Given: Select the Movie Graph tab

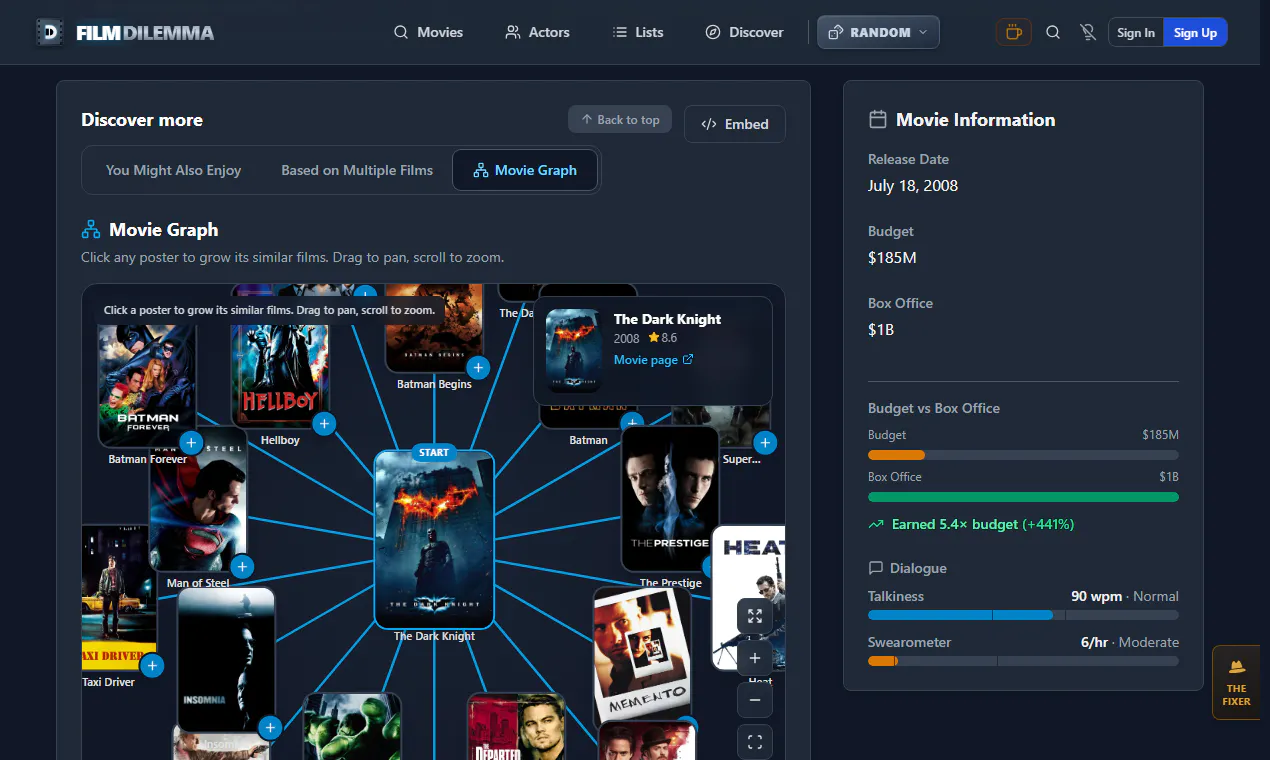Looking at the screenshot, I should (x=525, y=170).
